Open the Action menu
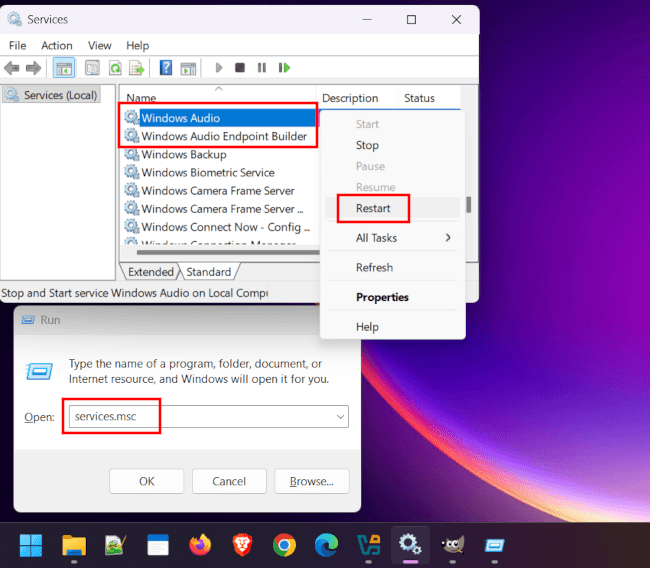The image size is (650, 568). pos(57,46)
